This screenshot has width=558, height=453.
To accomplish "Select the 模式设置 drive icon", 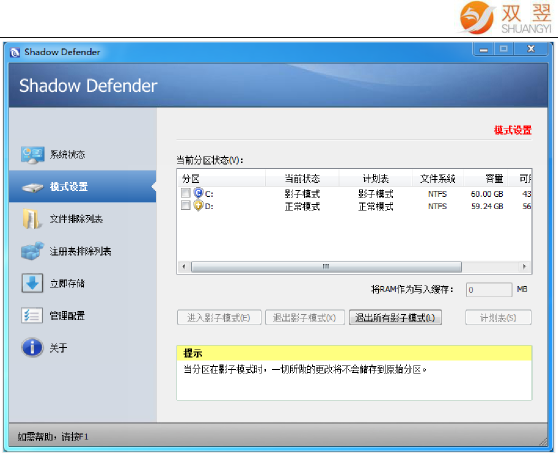I will 33,187.
